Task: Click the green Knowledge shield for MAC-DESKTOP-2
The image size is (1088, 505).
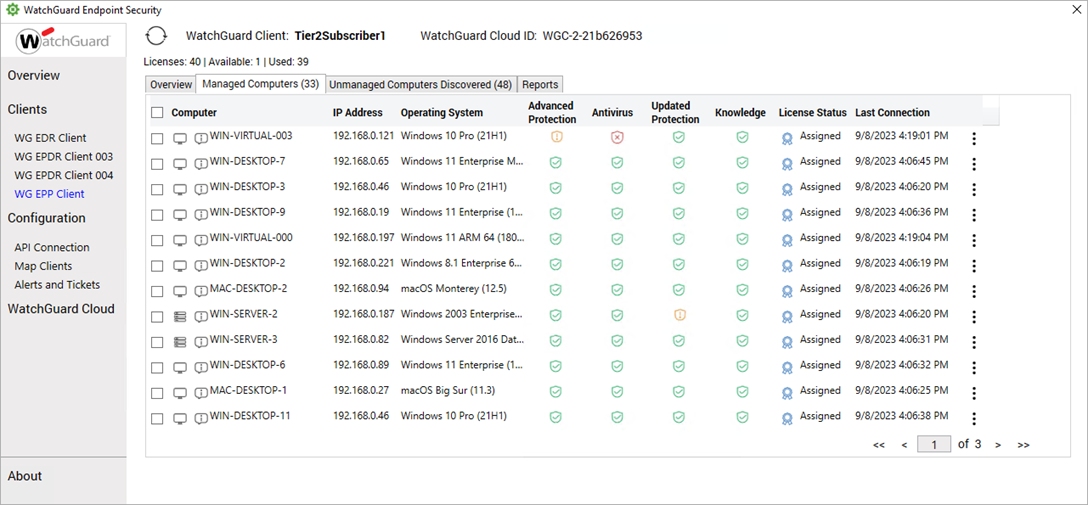Action: (742, 290)
